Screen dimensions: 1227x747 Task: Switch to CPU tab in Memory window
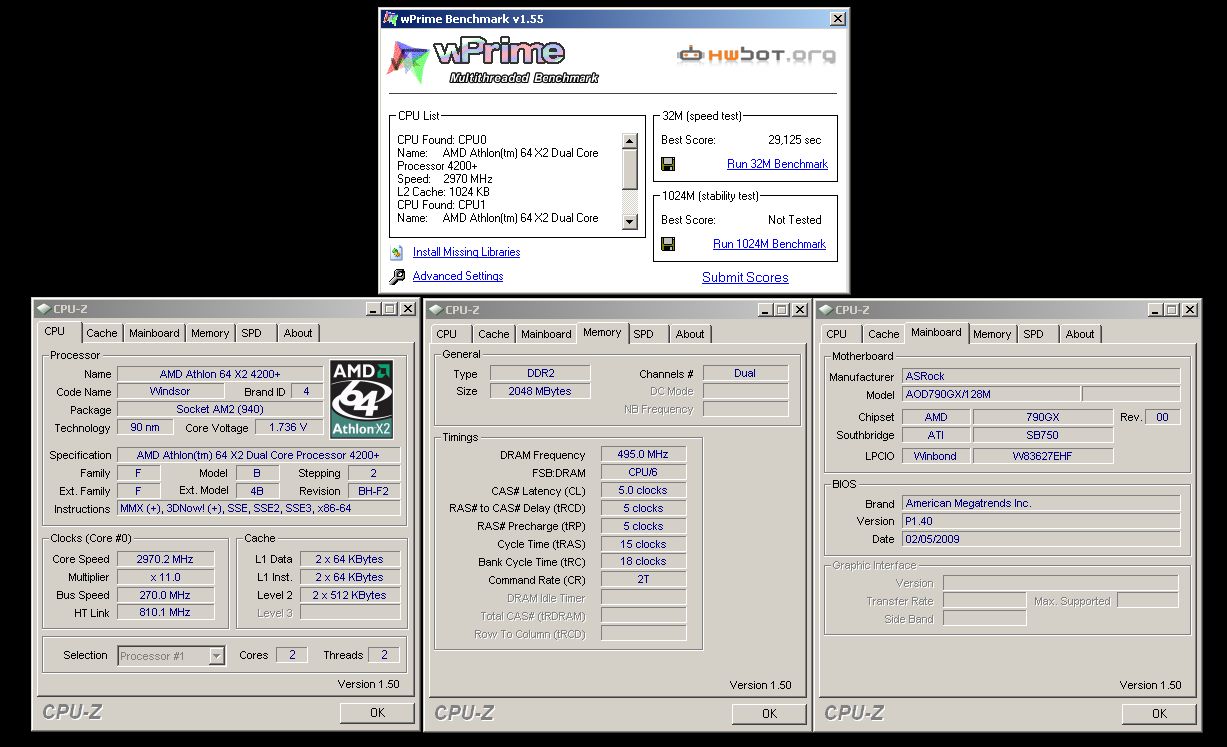tap(447, 334)
